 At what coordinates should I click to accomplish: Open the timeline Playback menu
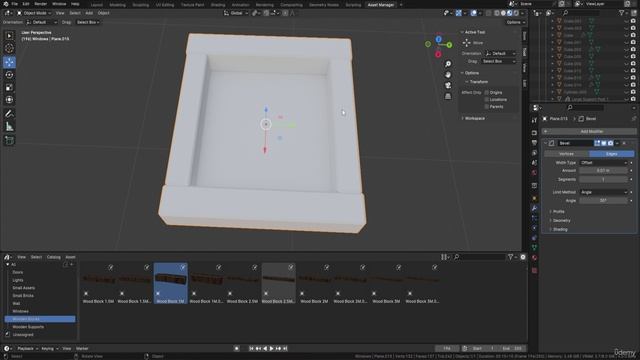point(27,349)
